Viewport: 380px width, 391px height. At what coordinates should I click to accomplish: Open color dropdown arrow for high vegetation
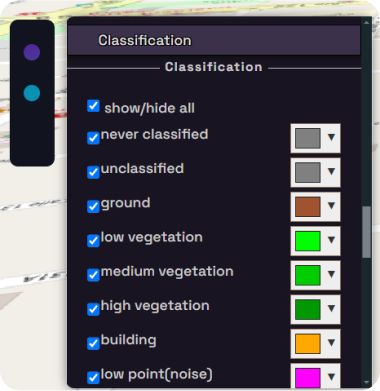(331, 309)
